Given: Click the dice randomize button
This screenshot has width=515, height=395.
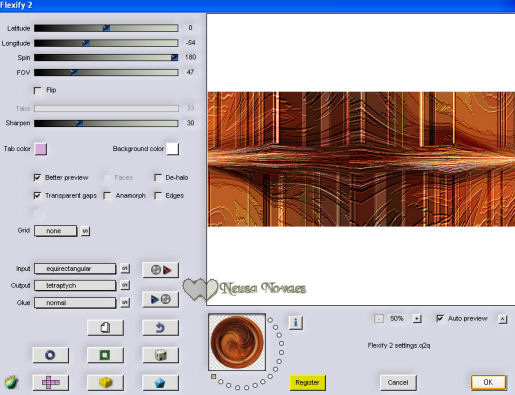Looking at the screenshot, I should tap(160, 355).
